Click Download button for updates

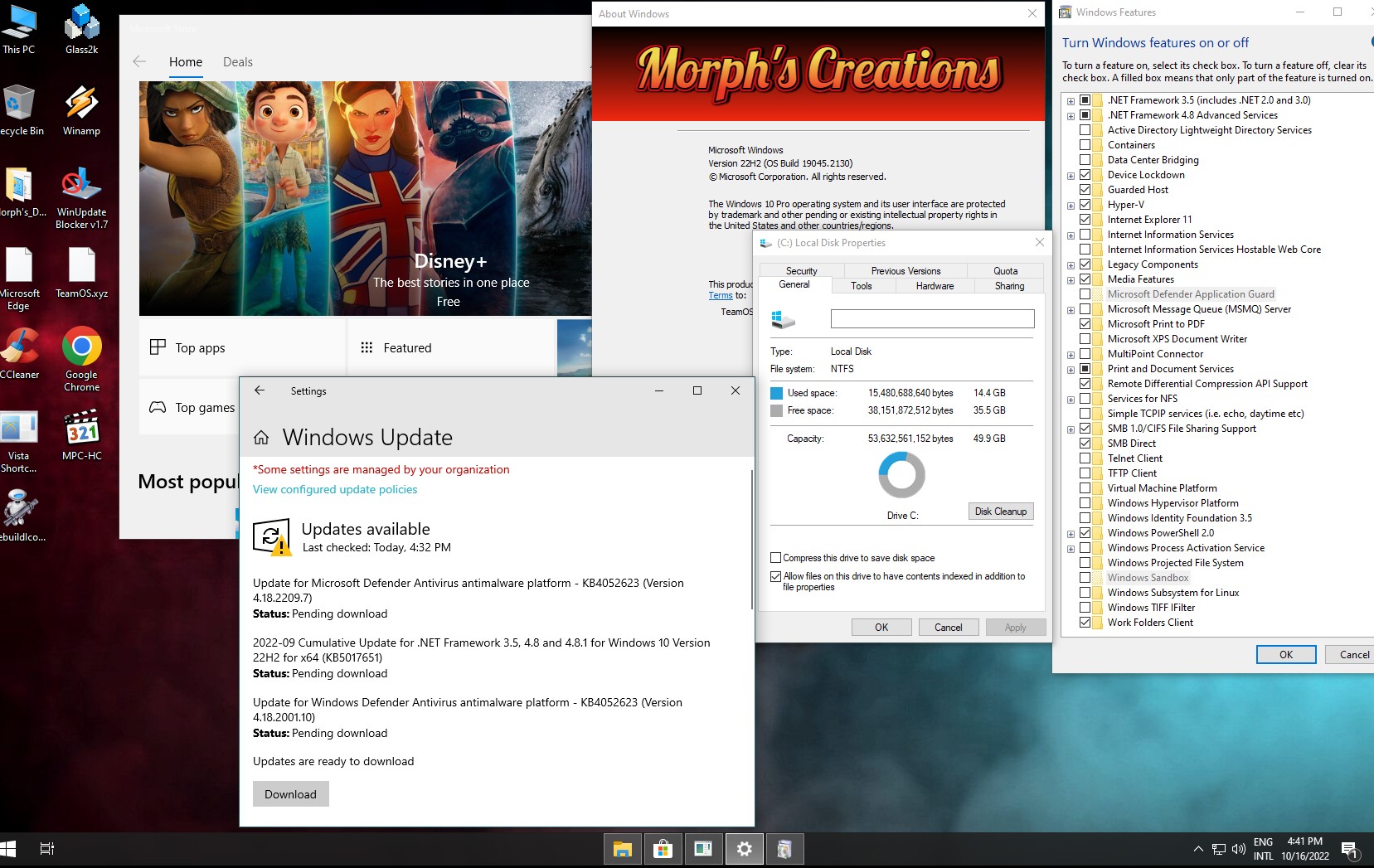pyautogui.click(x=290, y=794)
